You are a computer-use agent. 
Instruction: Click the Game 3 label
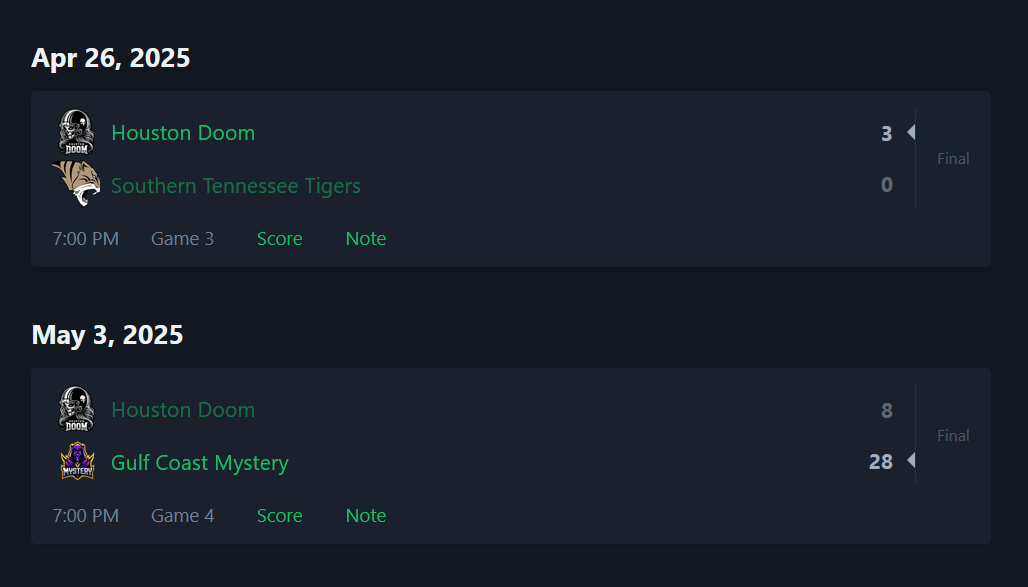pos(182,239)
